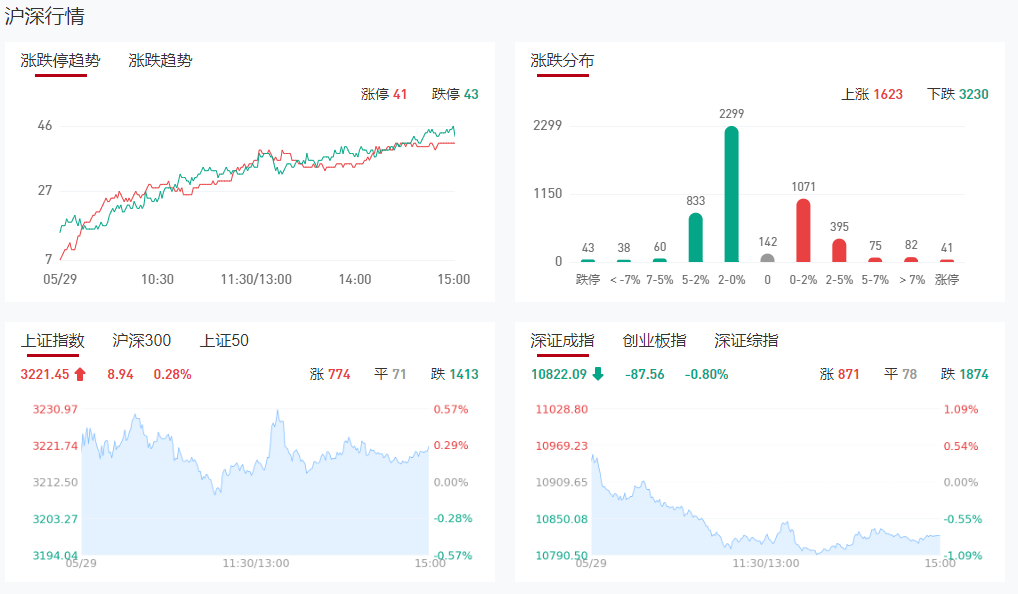Click the -0.28% percent axis label
Image resolution: width=1018 pixels, height=594 pixels.
(x=453, y=518)
